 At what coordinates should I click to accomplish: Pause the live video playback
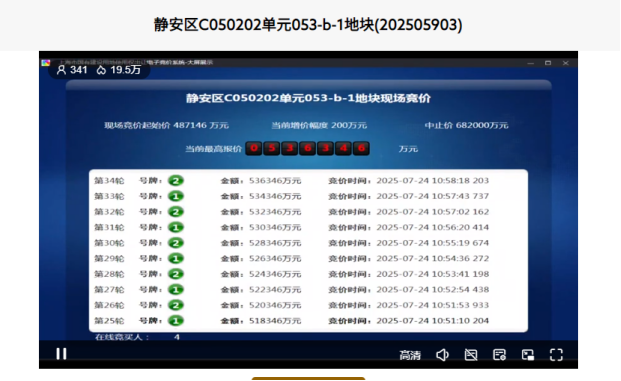point(61,354)
